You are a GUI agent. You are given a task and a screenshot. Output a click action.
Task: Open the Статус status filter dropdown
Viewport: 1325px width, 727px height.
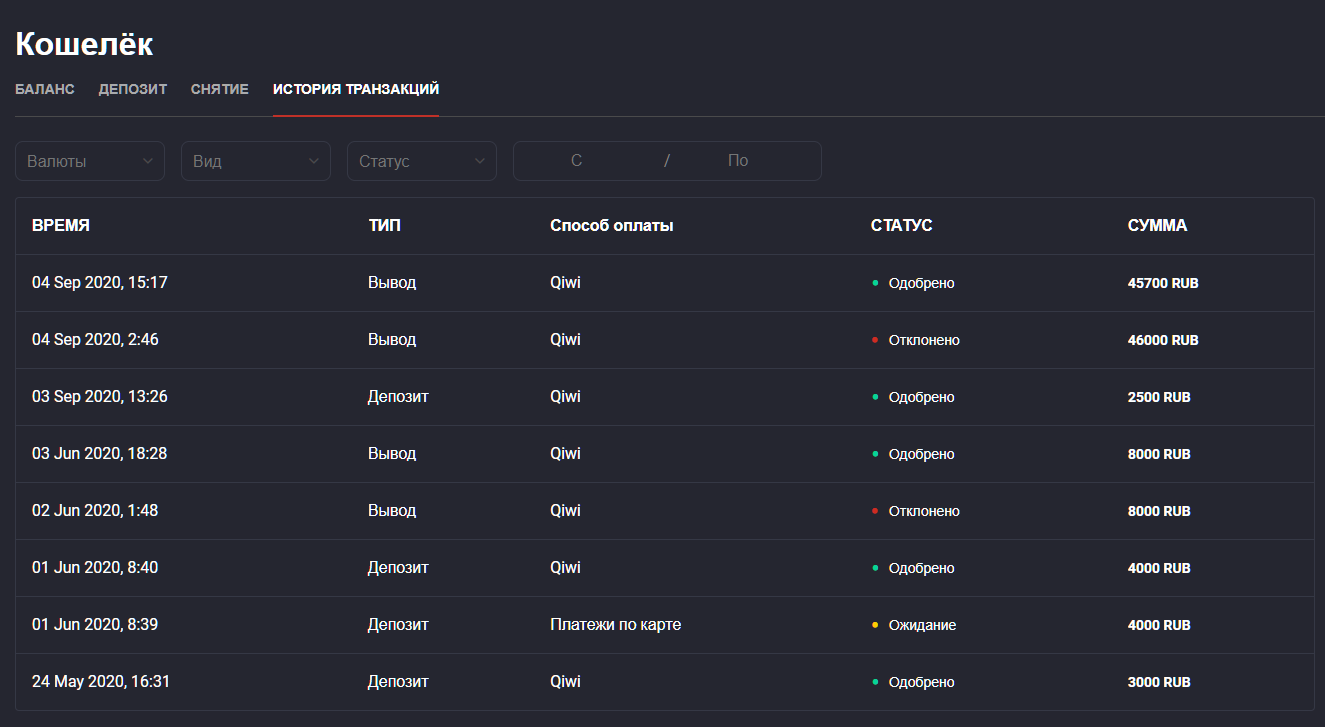(x=422, y=161)
